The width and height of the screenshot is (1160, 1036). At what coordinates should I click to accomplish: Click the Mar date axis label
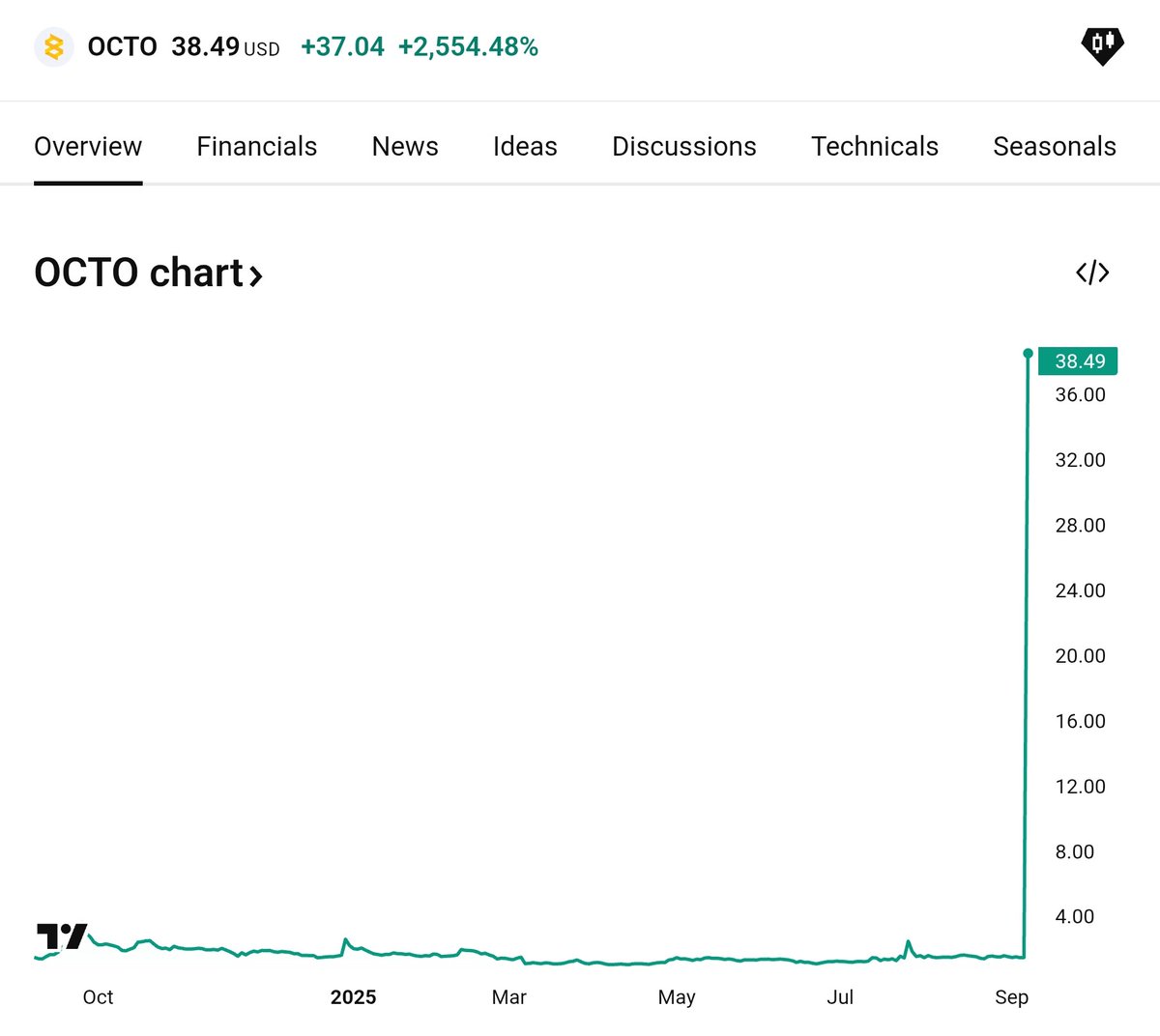click(x=508, y=997)
